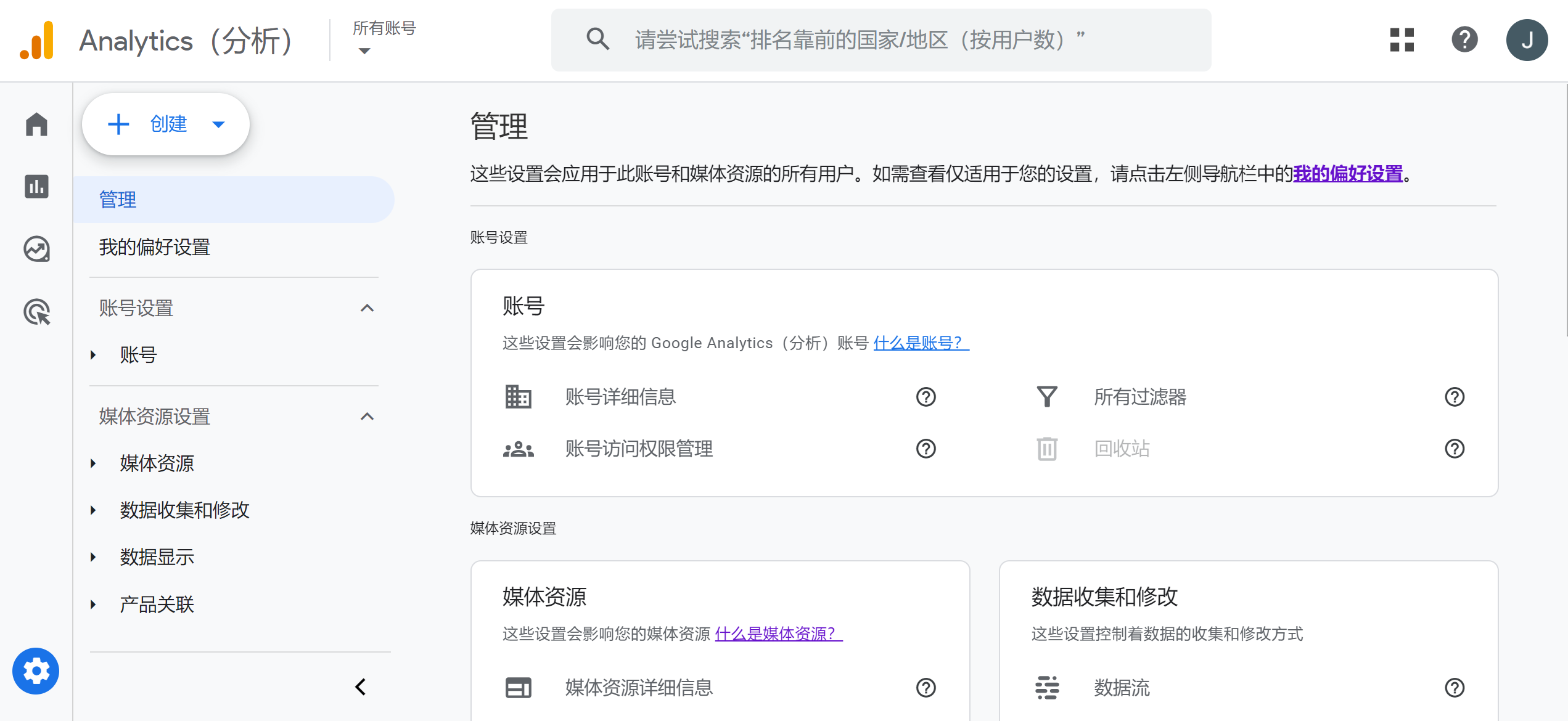This screenshot has width=1568, height=721.
Task: Click the Analytics（分析） title text
Action: pyautogui.click(x=186, y=41)
